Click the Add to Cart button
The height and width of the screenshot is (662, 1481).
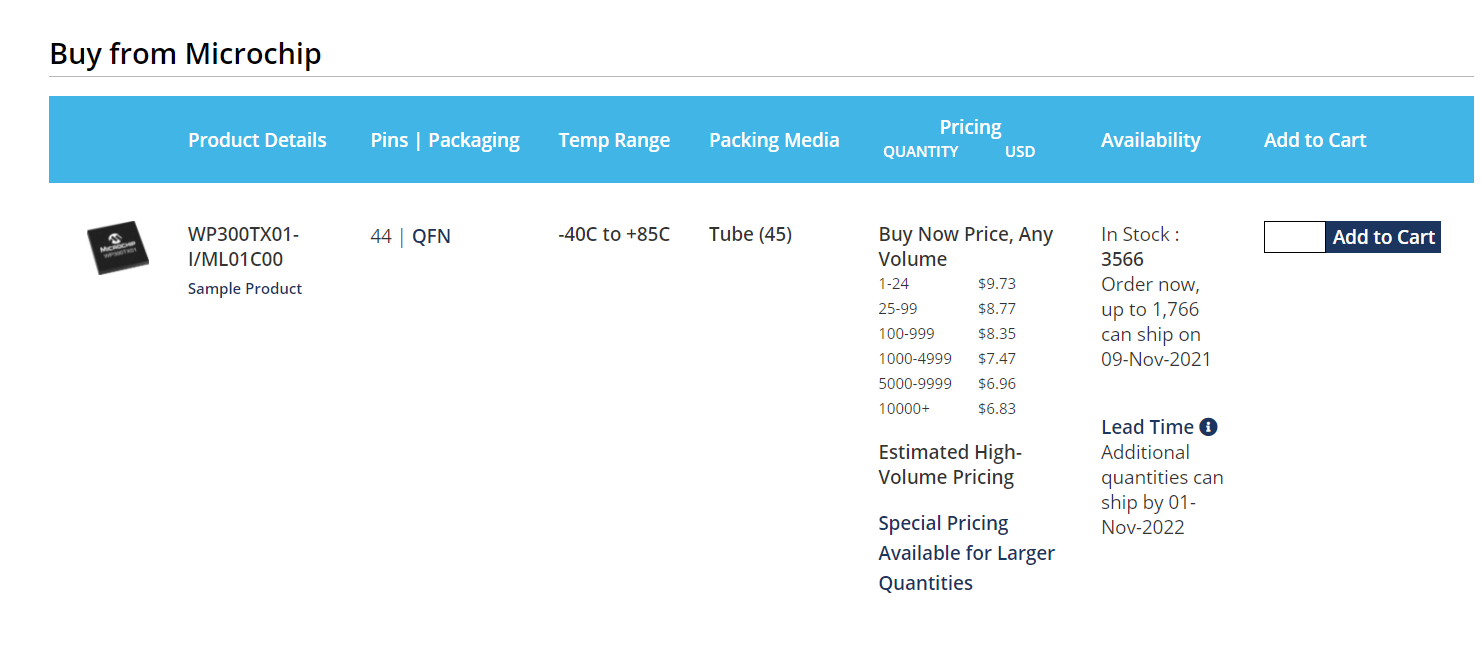click(x=1383, y=237)
